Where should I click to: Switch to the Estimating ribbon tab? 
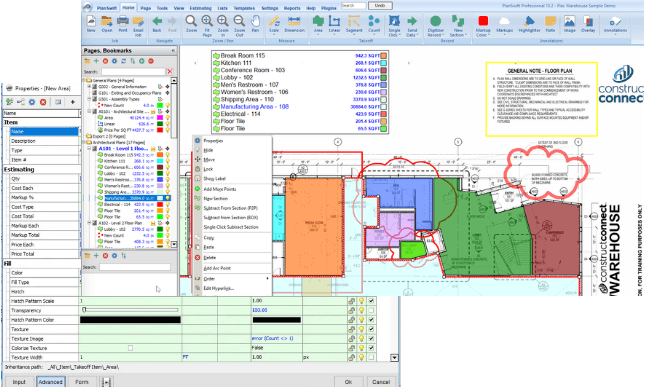tap(201, 8)
